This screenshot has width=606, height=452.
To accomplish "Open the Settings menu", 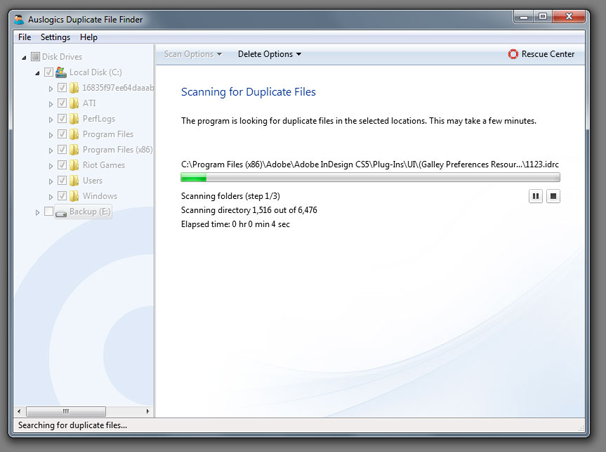I will click(x=55, y=37).
